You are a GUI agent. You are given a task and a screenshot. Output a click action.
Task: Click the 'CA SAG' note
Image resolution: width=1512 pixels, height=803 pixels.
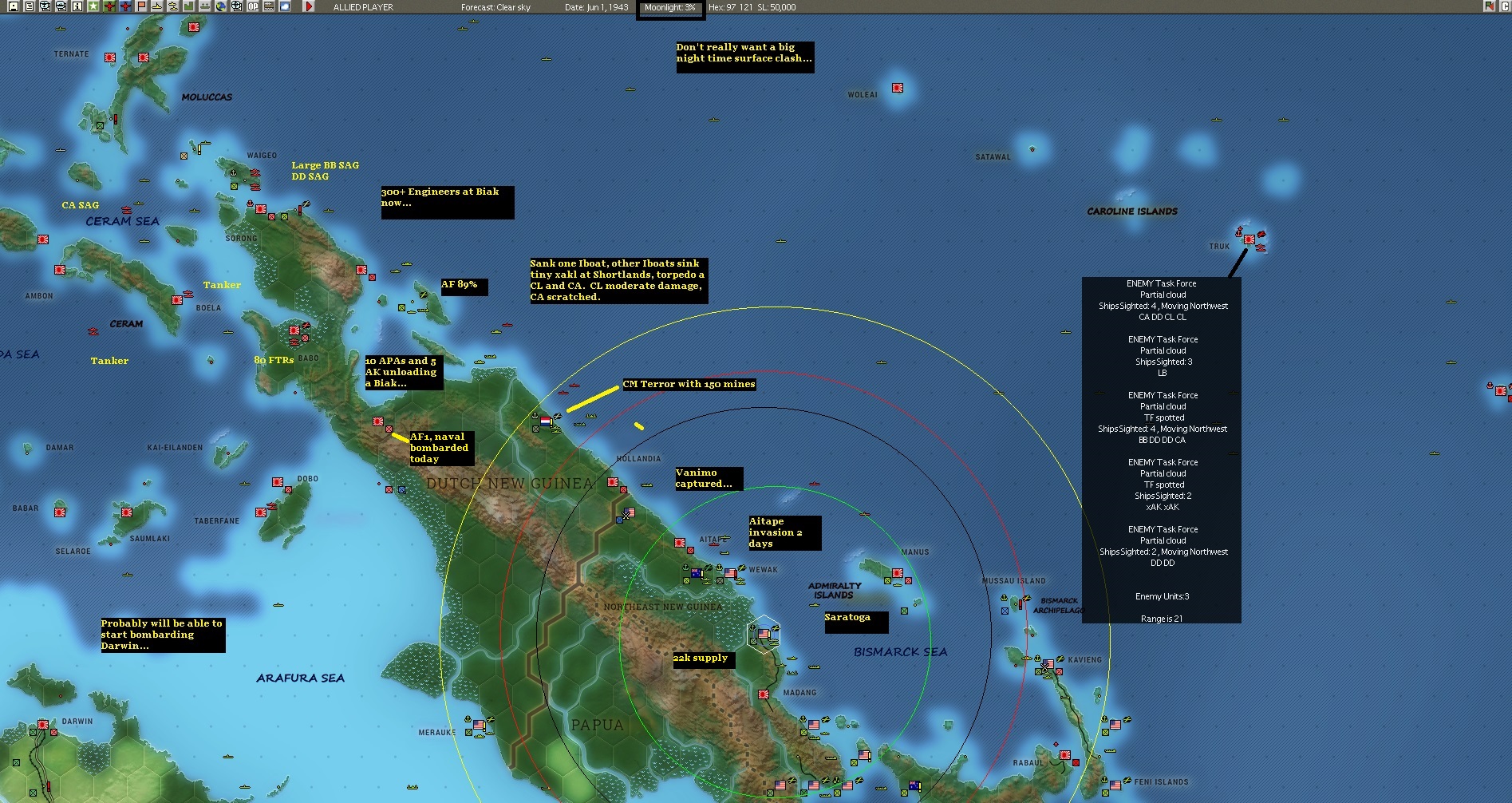pos(81,205)
